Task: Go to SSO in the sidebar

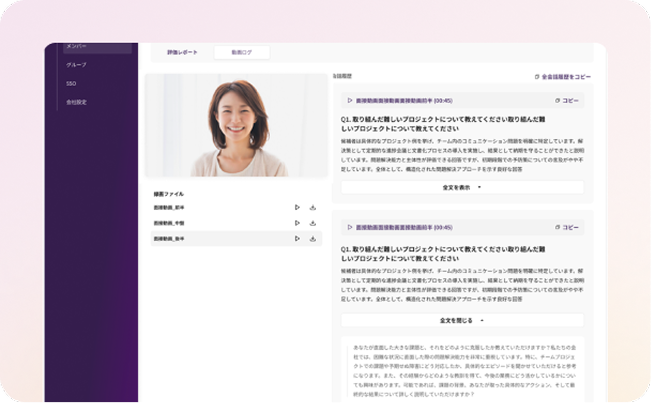Action: [72, 83]
